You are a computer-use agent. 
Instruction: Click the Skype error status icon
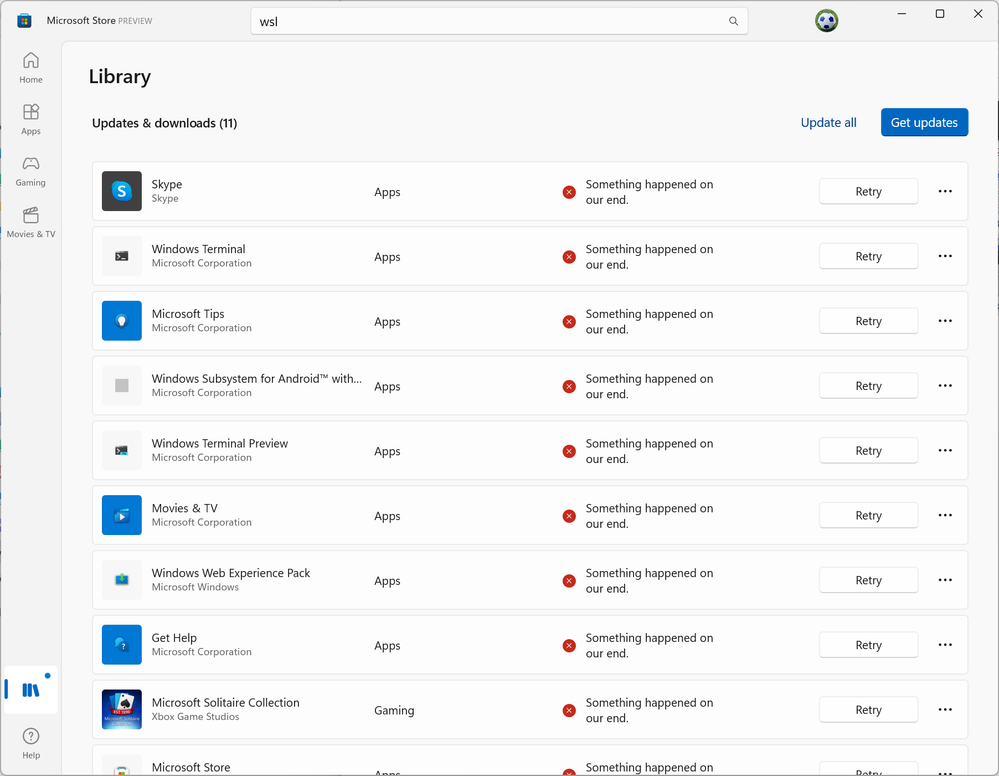[x=569, y=192]
